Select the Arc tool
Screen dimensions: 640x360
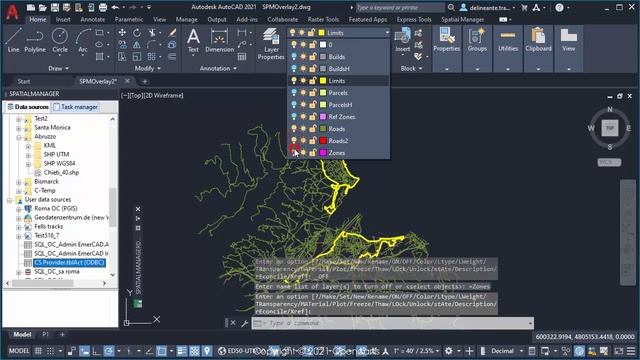coord(83,40)
